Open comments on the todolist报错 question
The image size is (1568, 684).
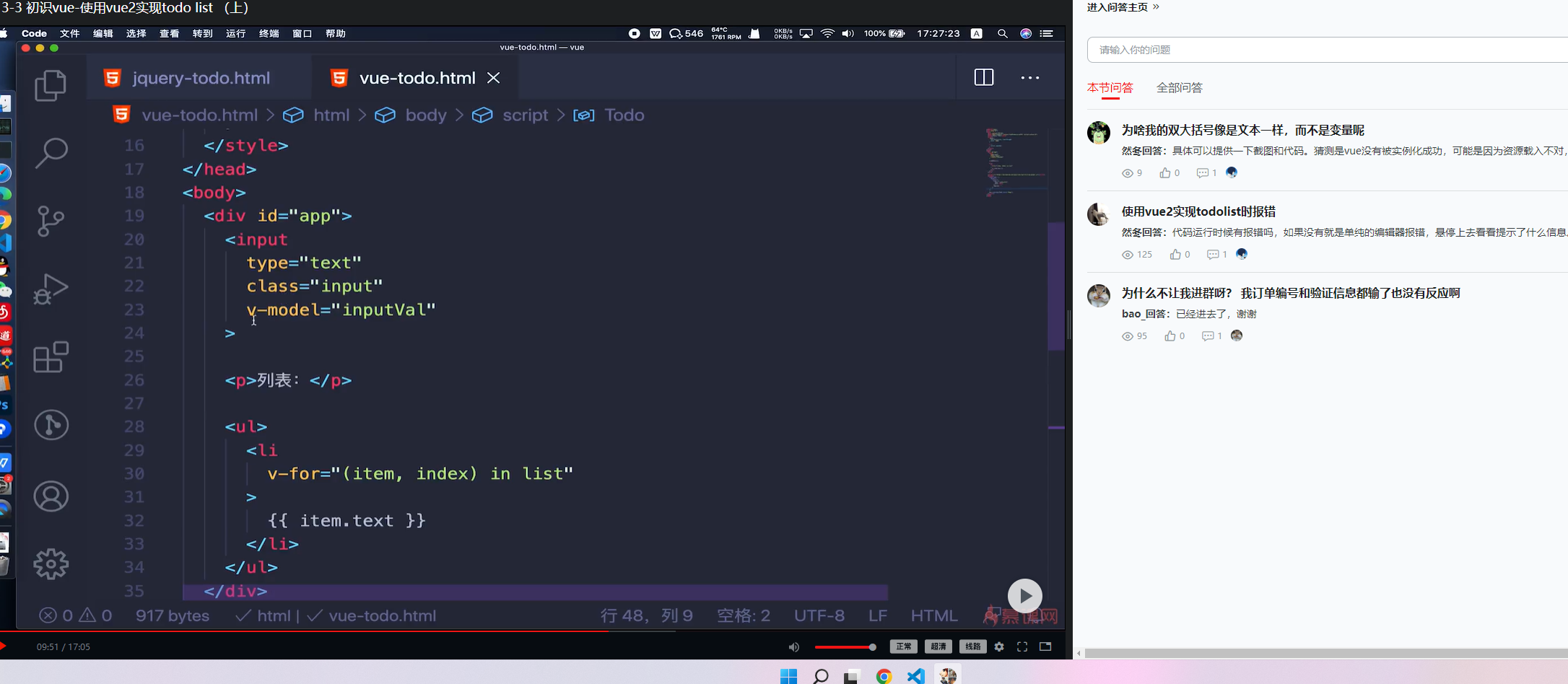click(x=1216, y=255)
